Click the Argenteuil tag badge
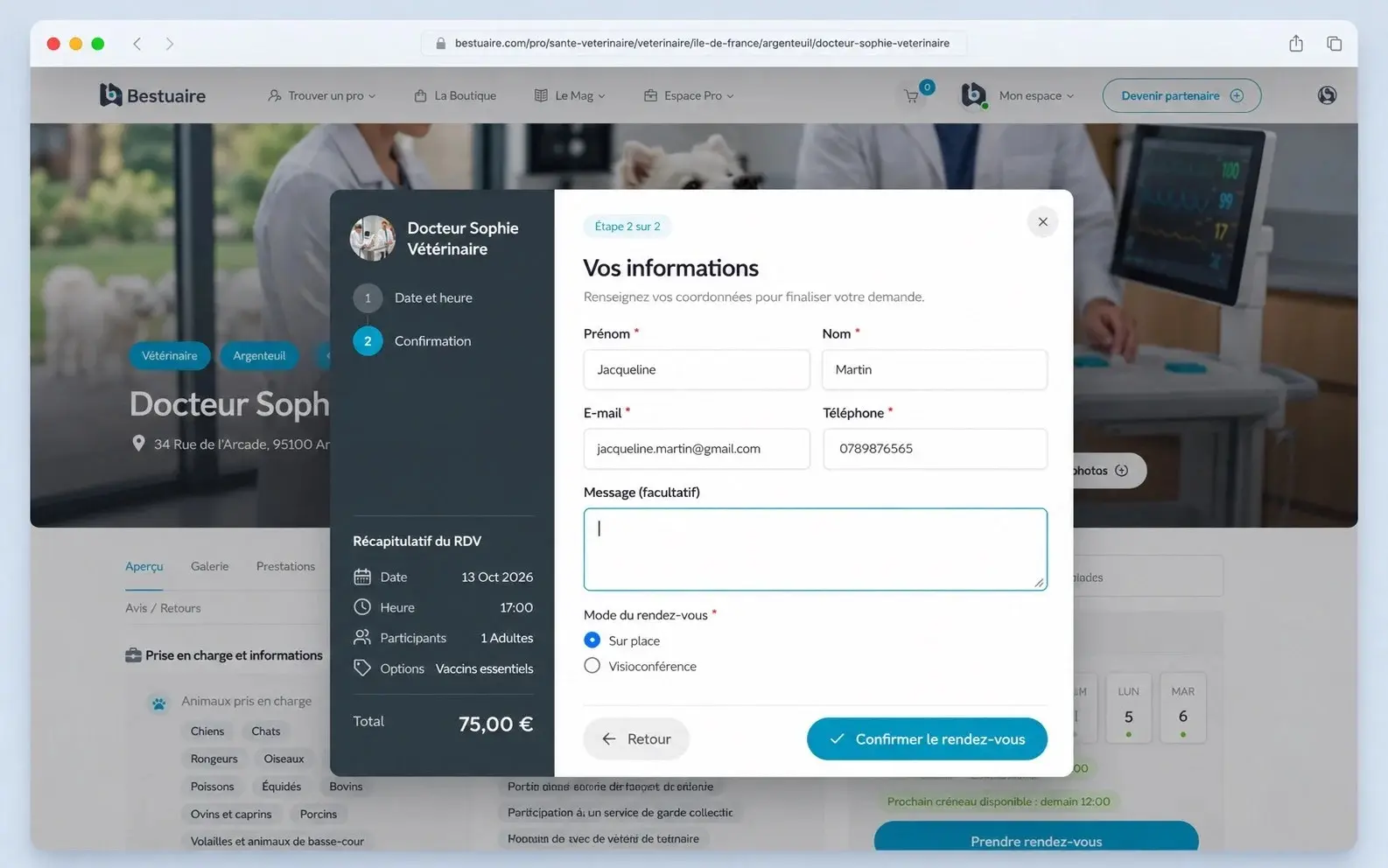This screenshot has height=868, width=1388. coord(259,355)
